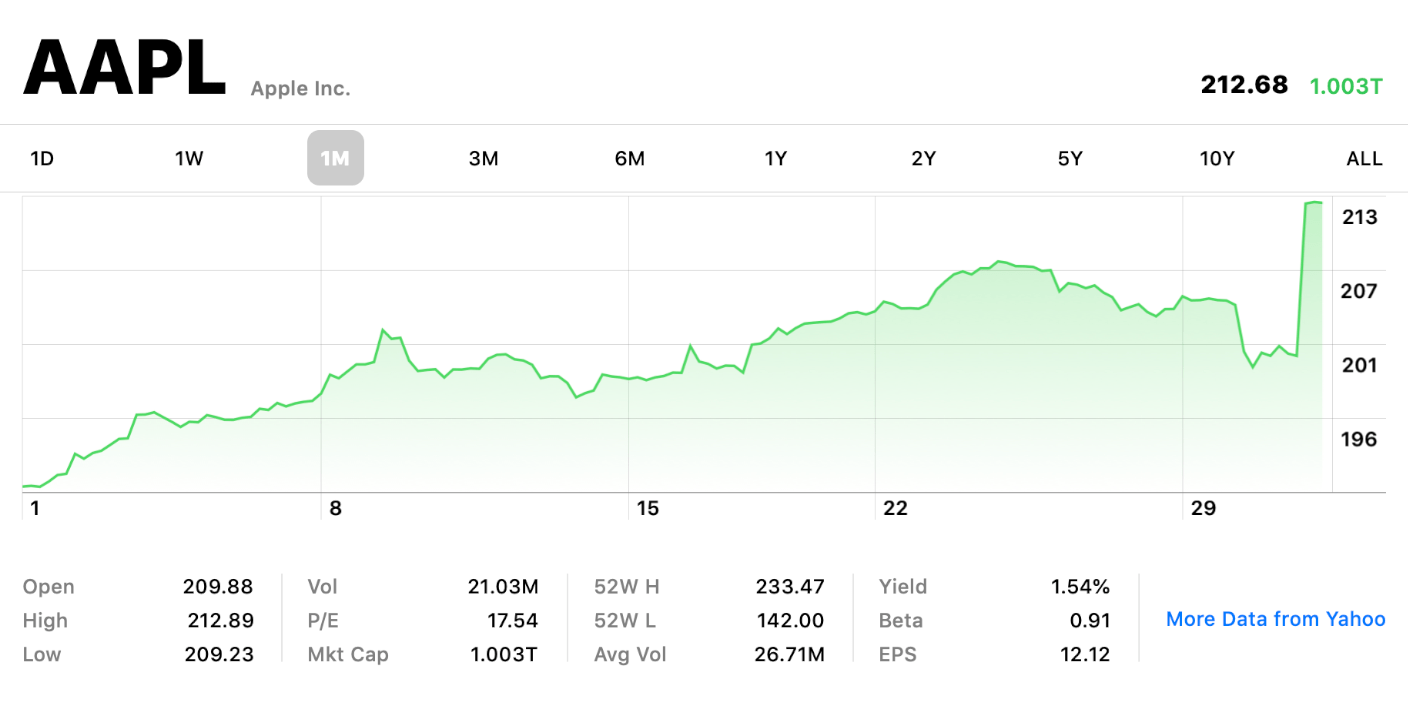Screen dimensions: 1408x718
Task: Click the AAPL ticker heading
Action: pos(125,69)
